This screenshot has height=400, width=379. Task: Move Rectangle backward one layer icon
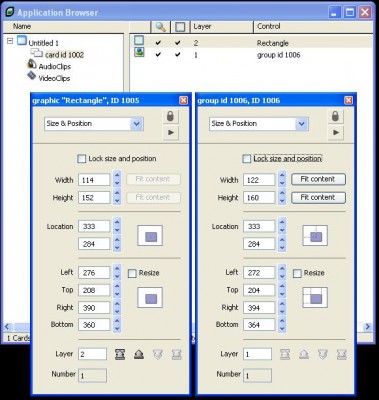[x=139, y=354]
